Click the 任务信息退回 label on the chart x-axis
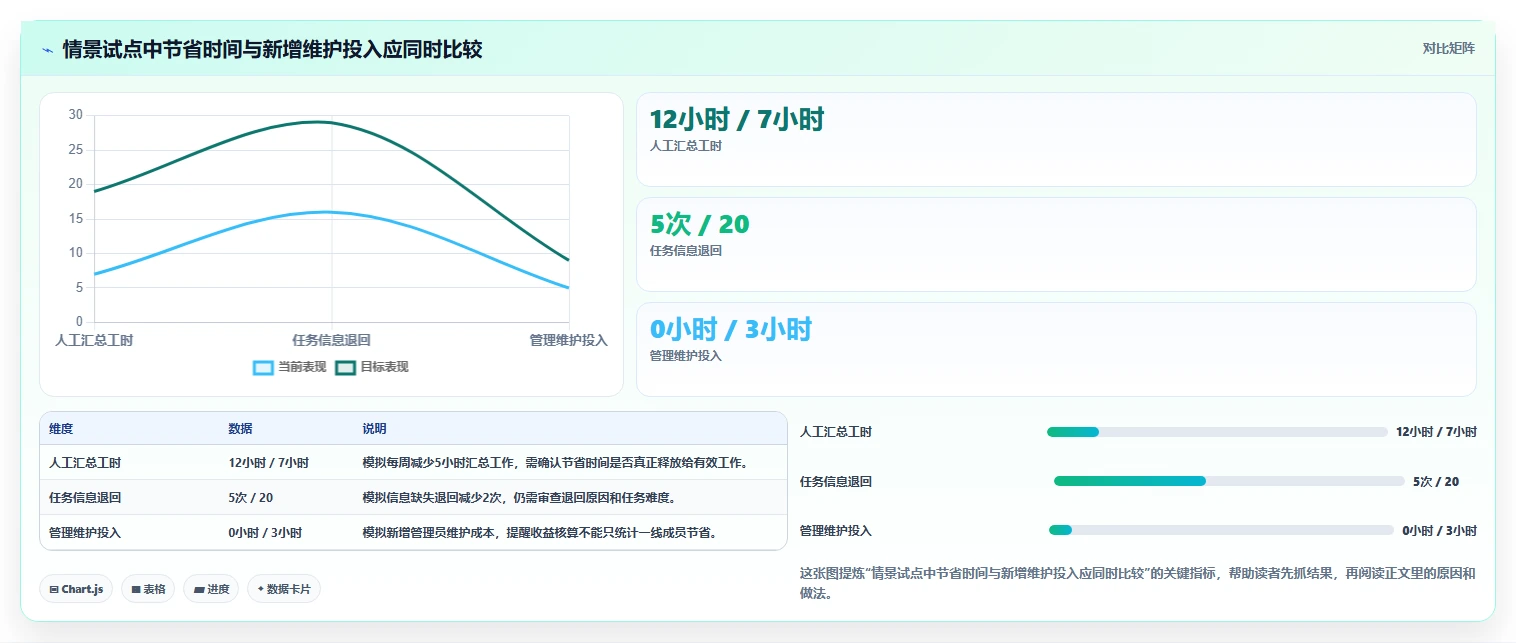 click(331, 340)
